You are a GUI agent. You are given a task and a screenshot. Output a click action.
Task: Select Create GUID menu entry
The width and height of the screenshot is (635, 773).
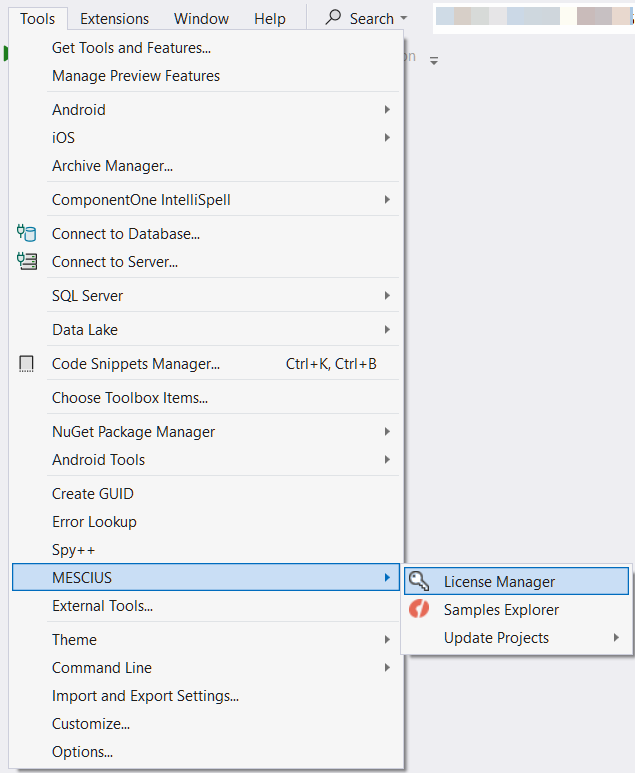(x=92, y=494)
